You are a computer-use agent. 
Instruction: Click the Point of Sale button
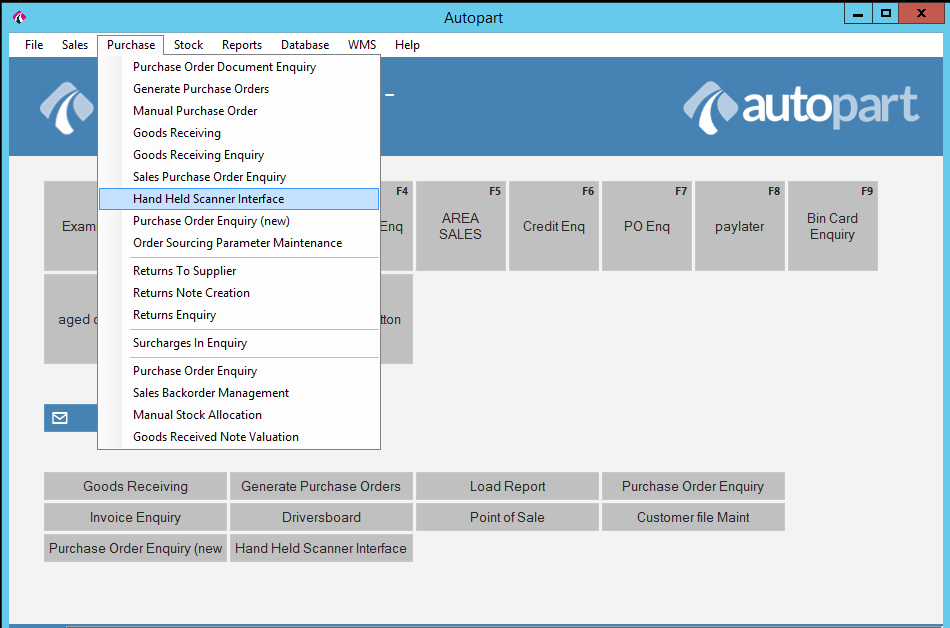point(507,517)
